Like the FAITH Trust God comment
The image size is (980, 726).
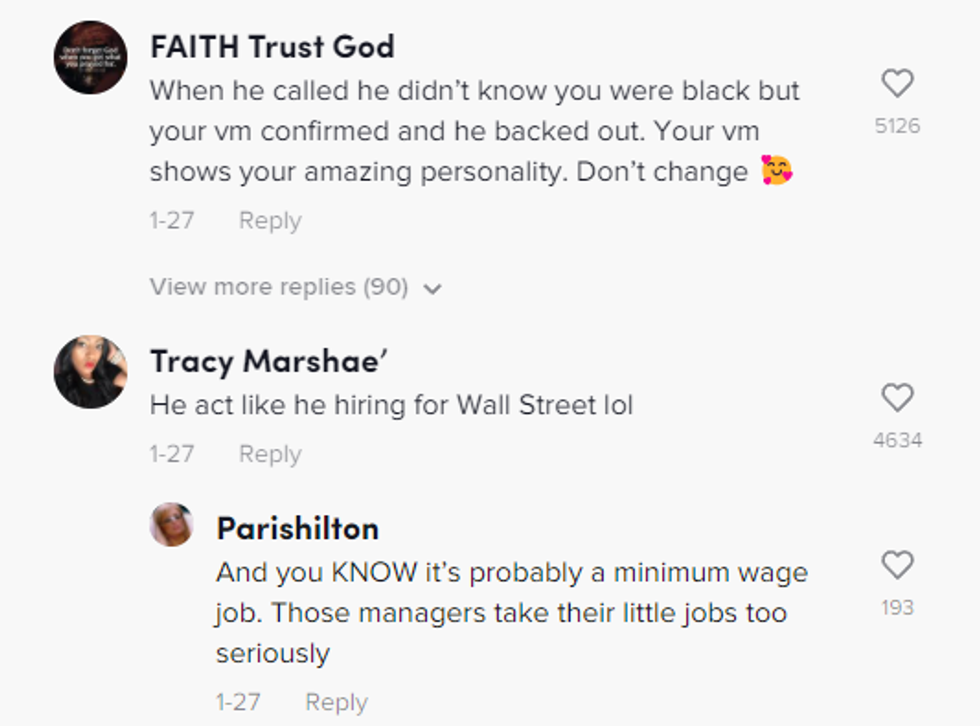897,83
